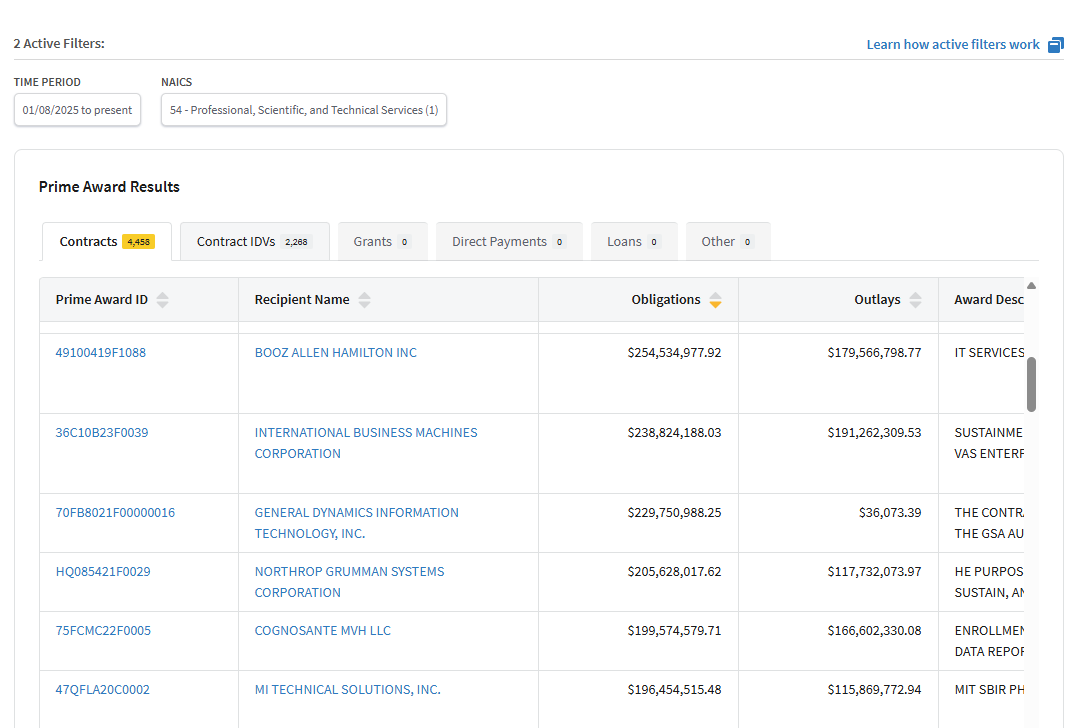Open award 49100419F1088 details

[x=100, y=353]
